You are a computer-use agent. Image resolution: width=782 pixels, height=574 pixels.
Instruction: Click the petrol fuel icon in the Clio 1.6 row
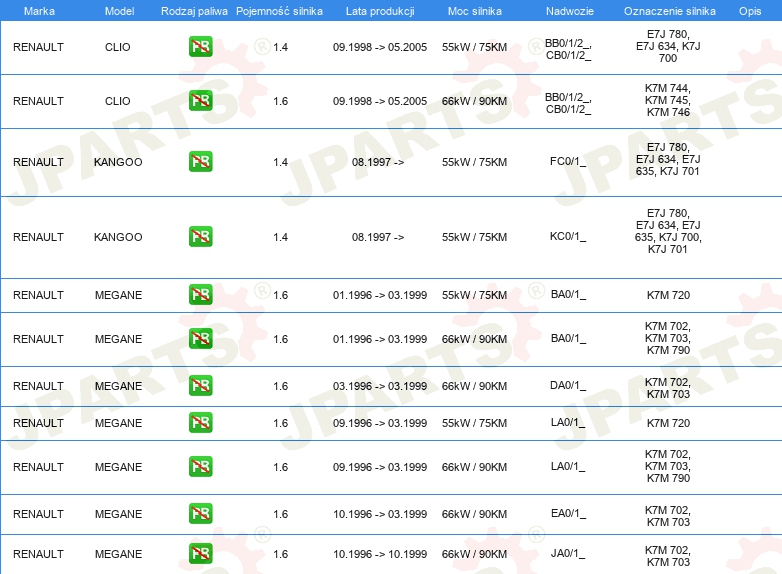point(200,101)
